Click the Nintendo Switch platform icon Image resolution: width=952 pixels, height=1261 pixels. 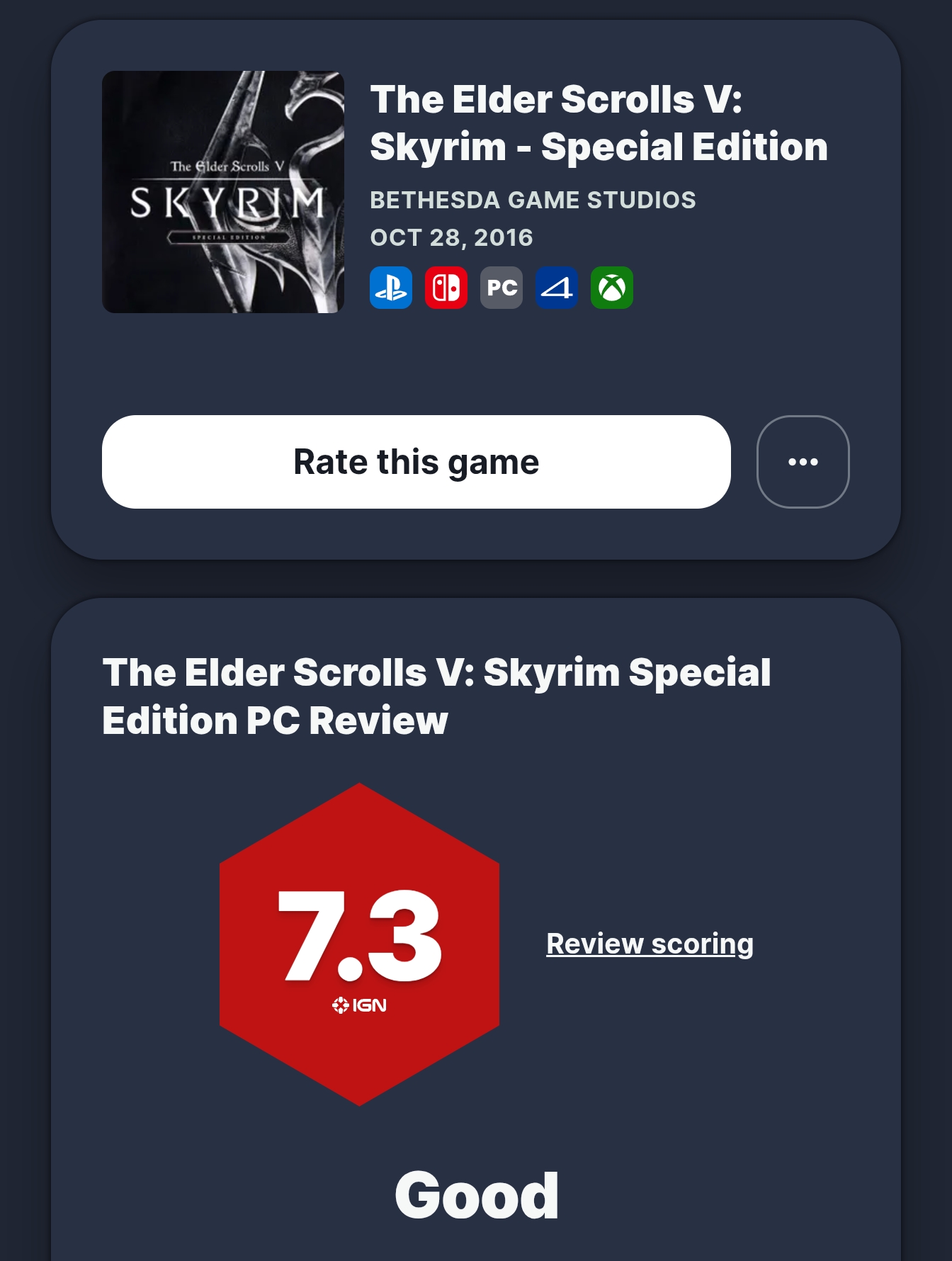click(x=446, y=288)
